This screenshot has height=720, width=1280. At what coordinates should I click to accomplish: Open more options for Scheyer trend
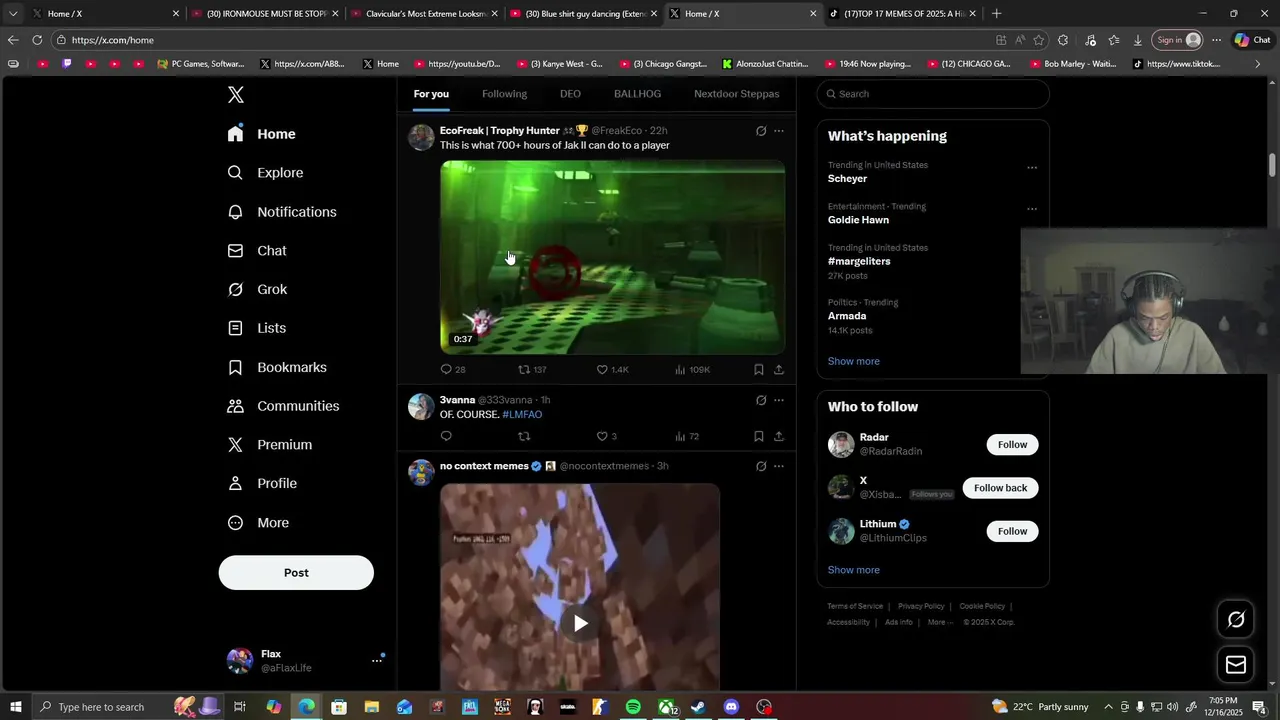coord(1032,168)
